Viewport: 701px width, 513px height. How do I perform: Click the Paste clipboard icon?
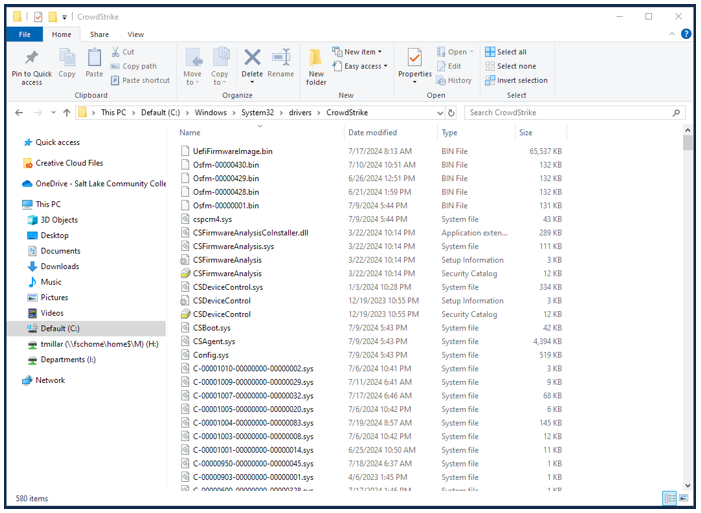[94, 58]
